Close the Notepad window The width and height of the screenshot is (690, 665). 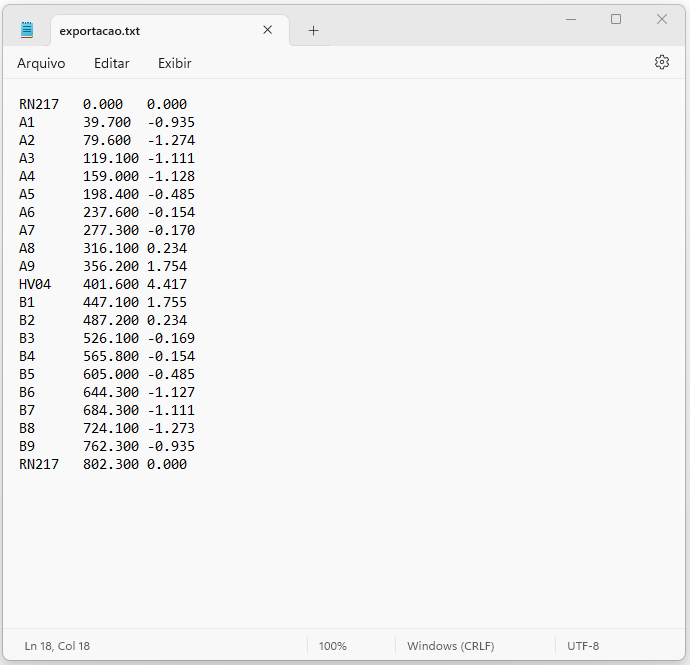point(662,19)
